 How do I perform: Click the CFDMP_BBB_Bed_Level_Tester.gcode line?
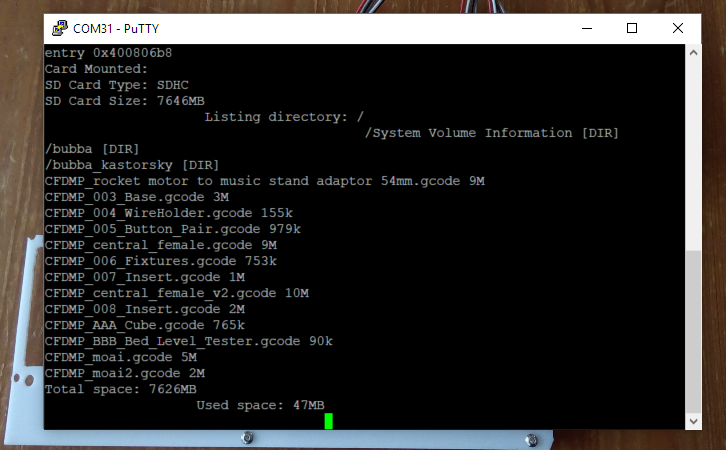pyautogui.click(x=188, y=341)
